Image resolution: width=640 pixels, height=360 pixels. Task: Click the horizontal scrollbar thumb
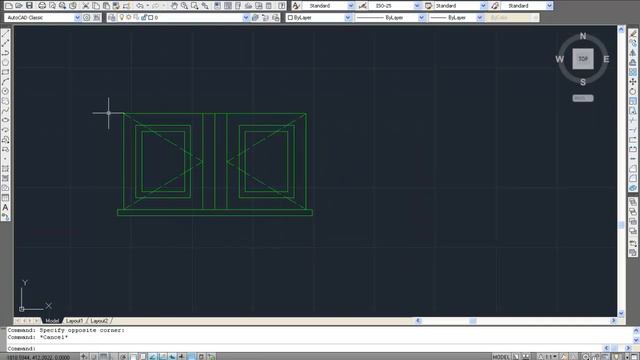click(x=473, y=321)
